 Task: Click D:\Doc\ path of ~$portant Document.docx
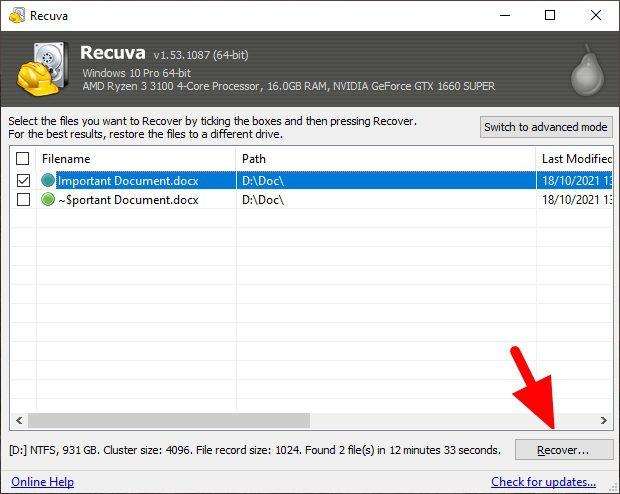(x=263, y=200)
